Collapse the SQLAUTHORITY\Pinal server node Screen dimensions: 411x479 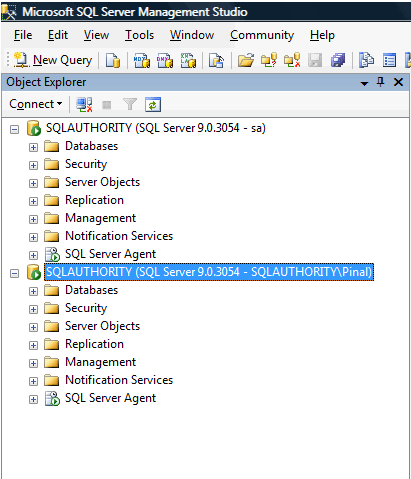(14, 273)
